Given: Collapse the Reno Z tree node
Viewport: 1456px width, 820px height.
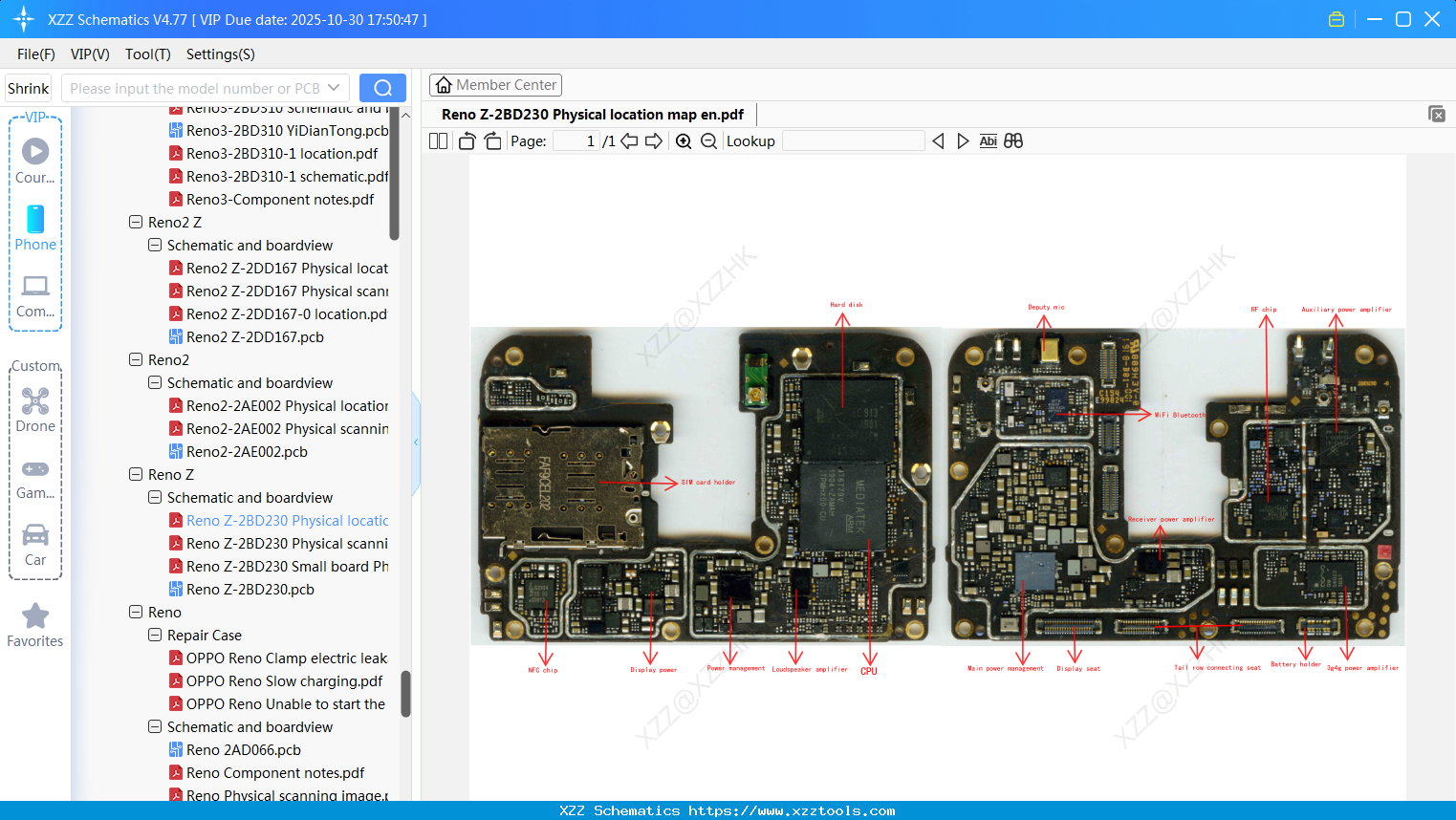Looking at the screenshot, I should [x=136, y=474].
